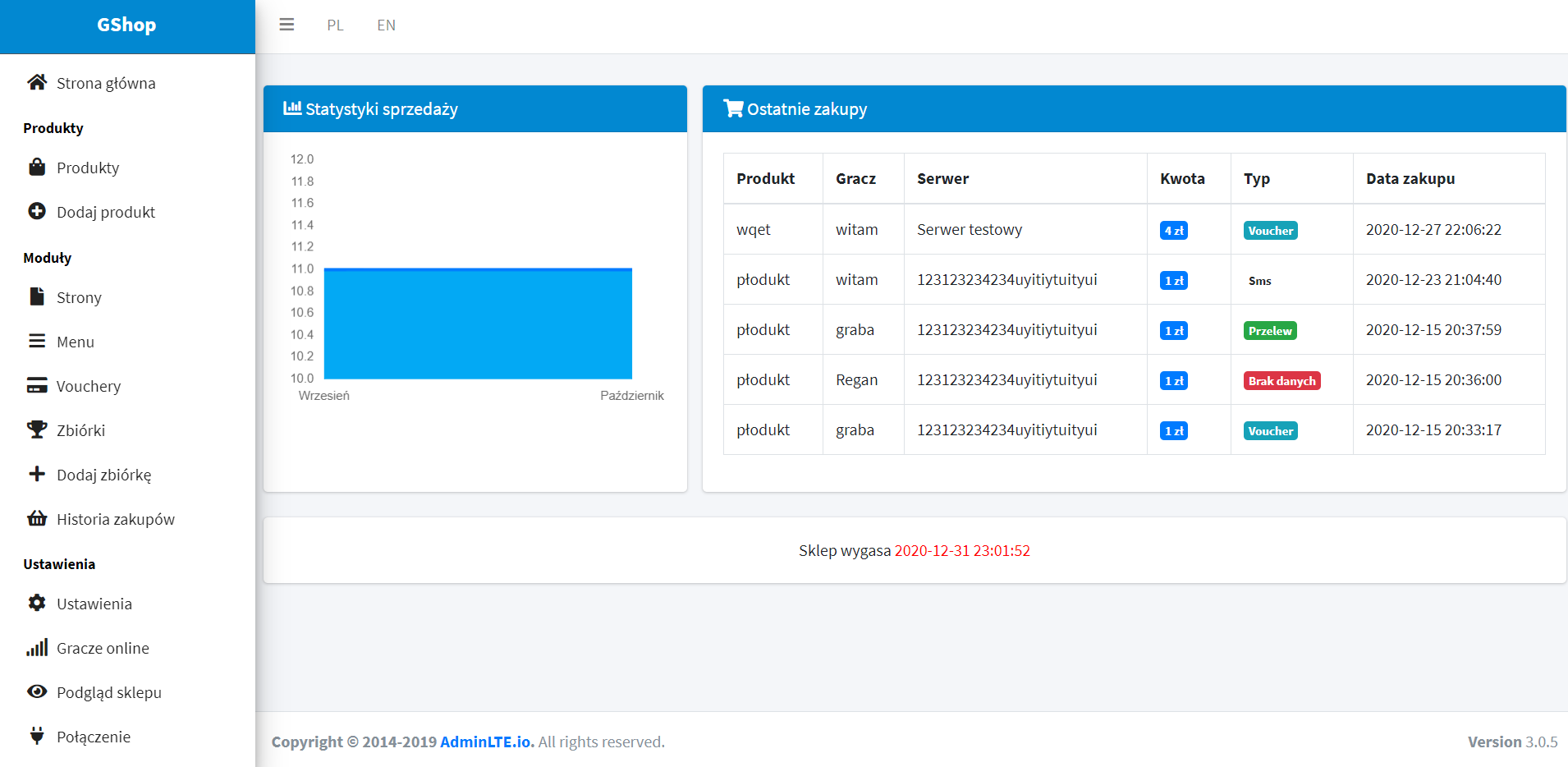Toggle the sidebar with the hamburger icon
This screenshot has height=767, width=1568.
(x=287, y=25)
